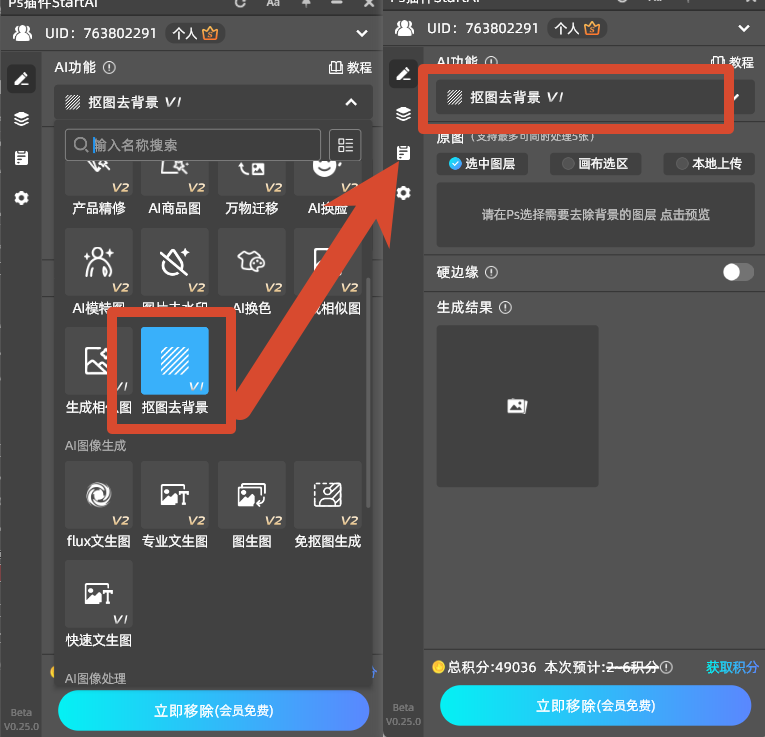Collapse the 抠图去背景 V1 dropdown in left panel
This screenshot has width=765, height=737.
(x=213, y=102)
